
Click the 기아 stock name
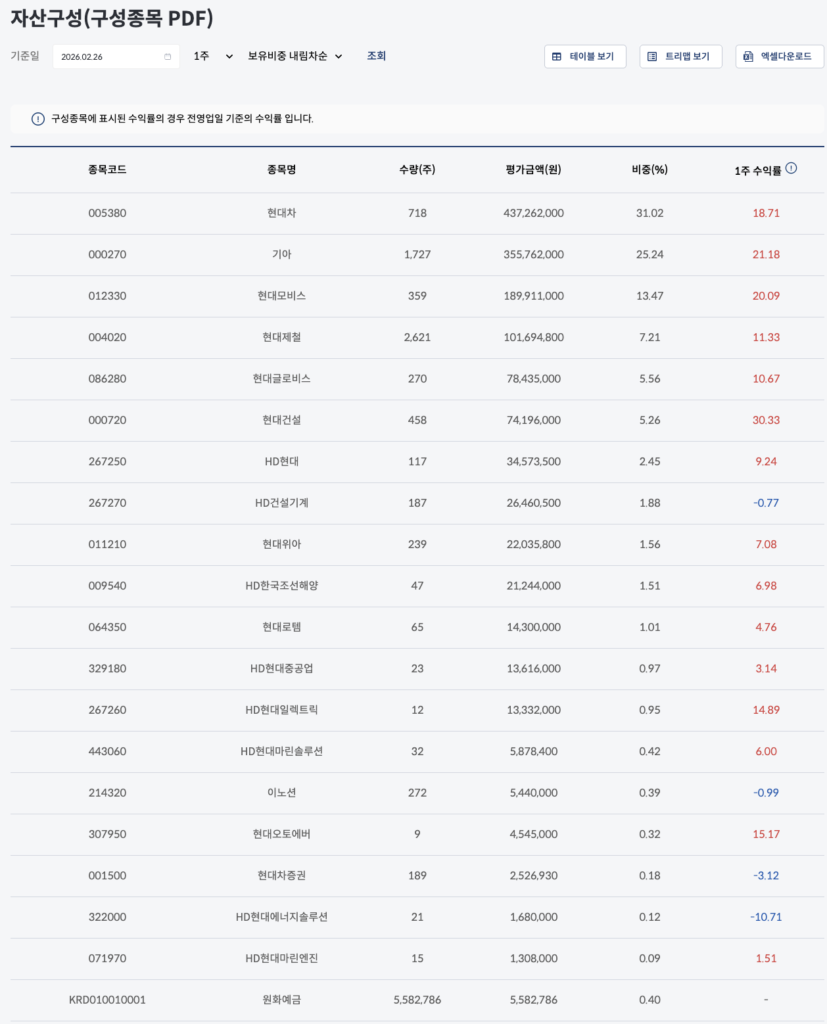point(281,255)
